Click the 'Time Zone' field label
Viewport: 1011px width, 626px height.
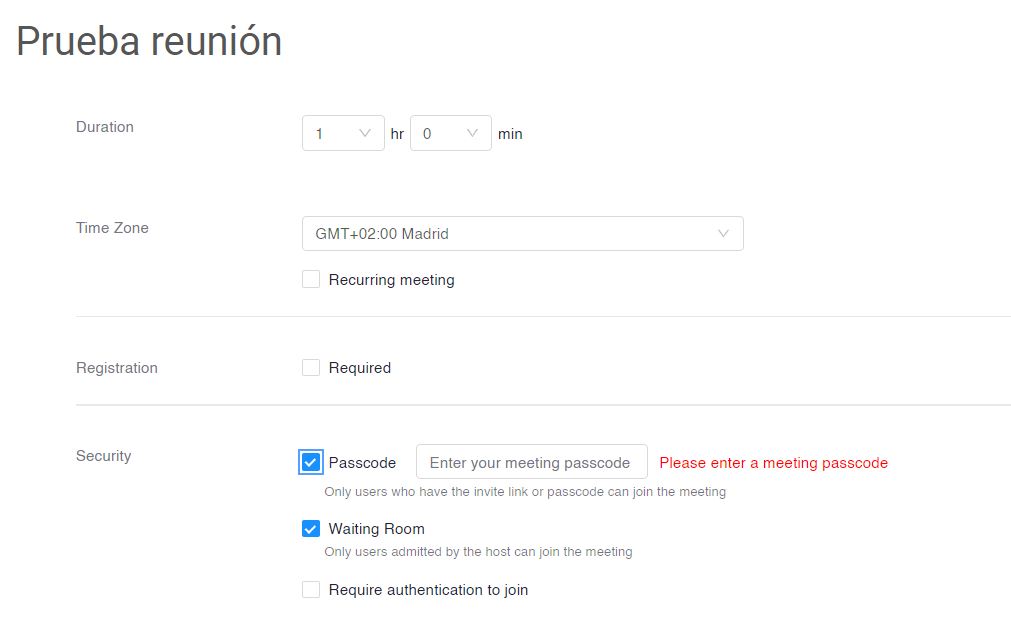(x=112, y=228)
